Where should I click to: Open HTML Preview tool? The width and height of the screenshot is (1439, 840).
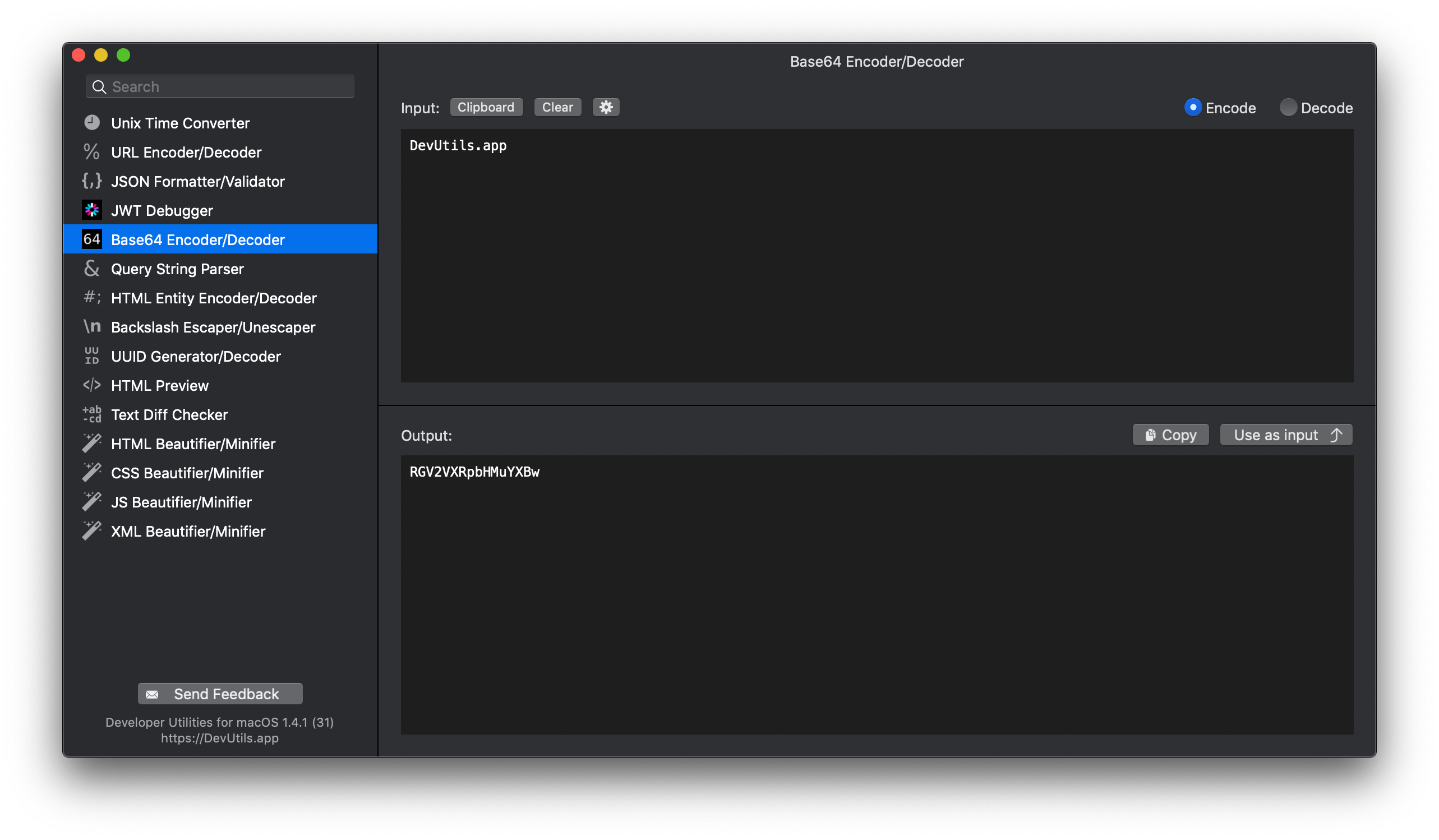tap(220, 385)
